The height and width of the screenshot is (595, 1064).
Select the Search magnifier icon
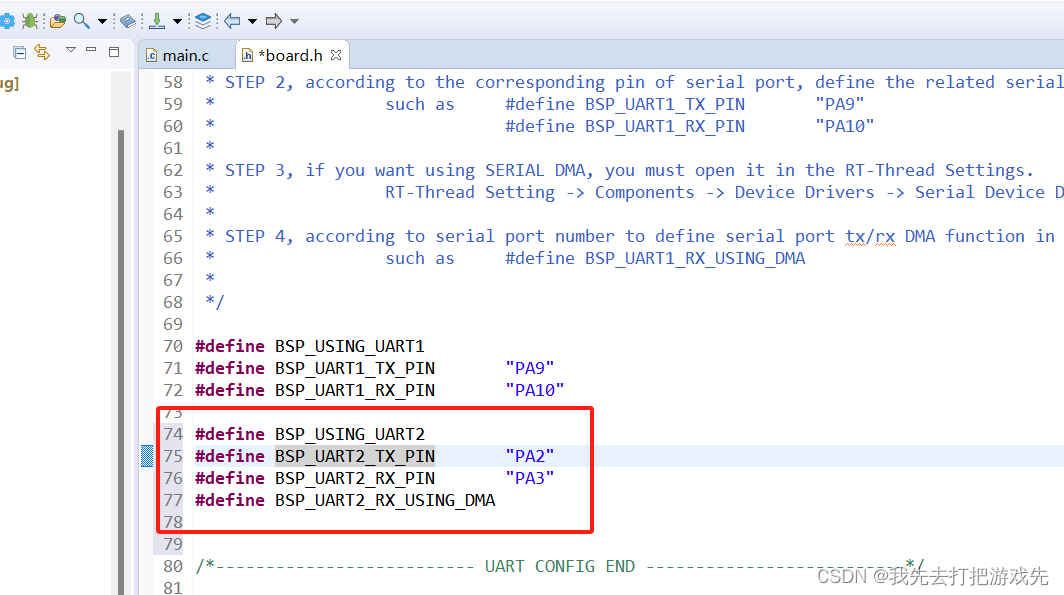tap(80, 20)
